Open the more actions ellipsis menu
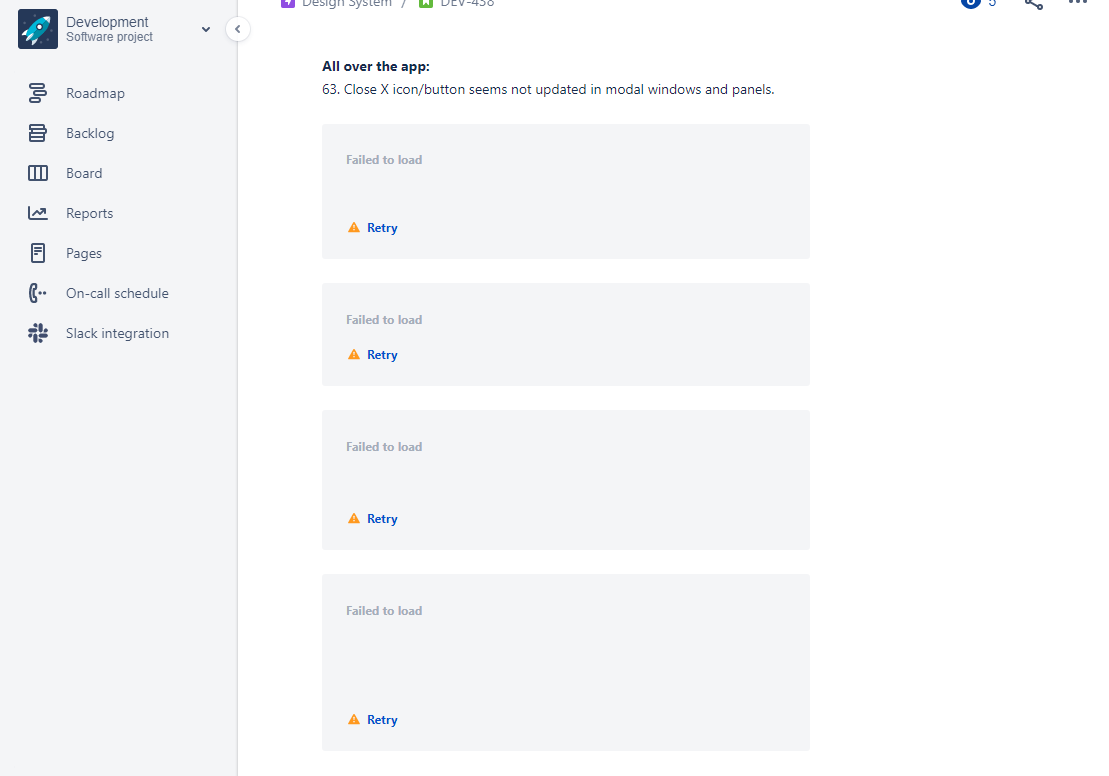 pos(1078,2)
